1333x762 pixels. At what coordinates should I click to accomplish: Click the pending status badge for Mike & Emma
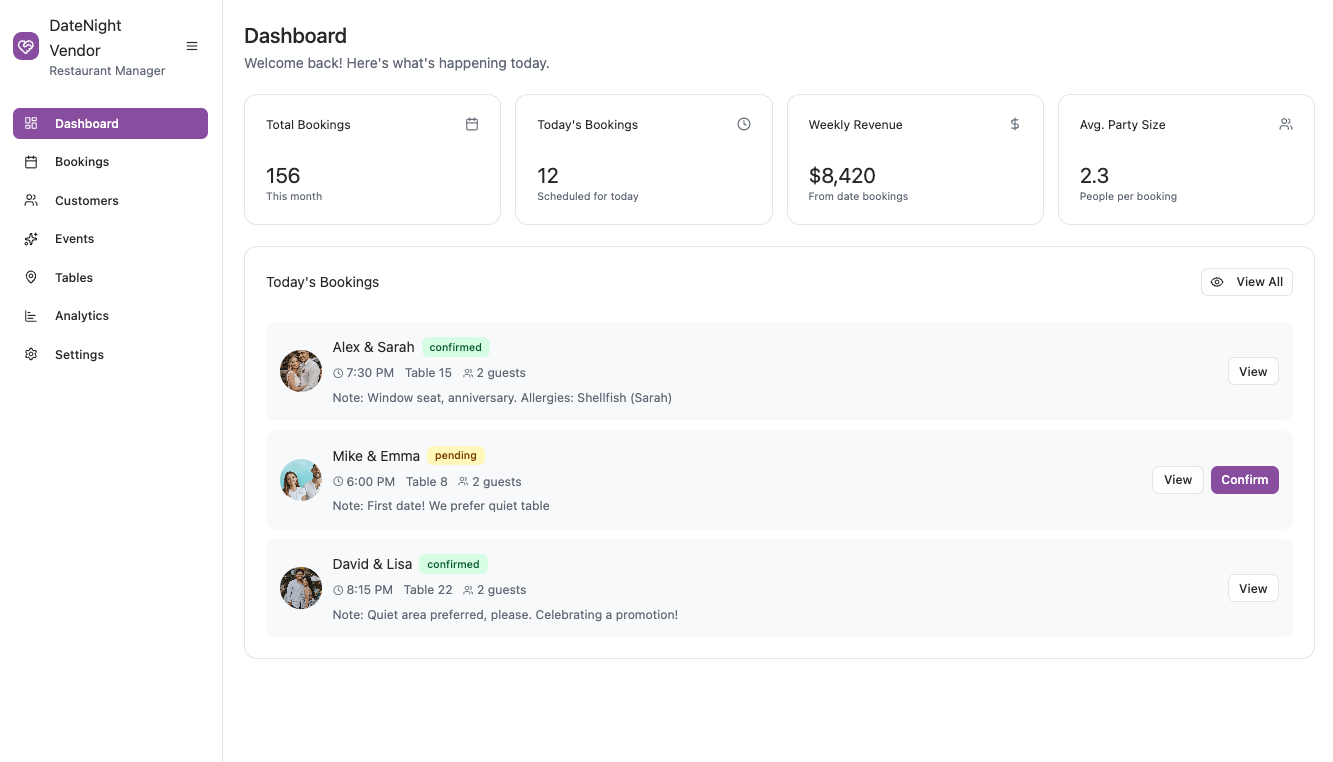pyautogui.click(x=456, y=455)
